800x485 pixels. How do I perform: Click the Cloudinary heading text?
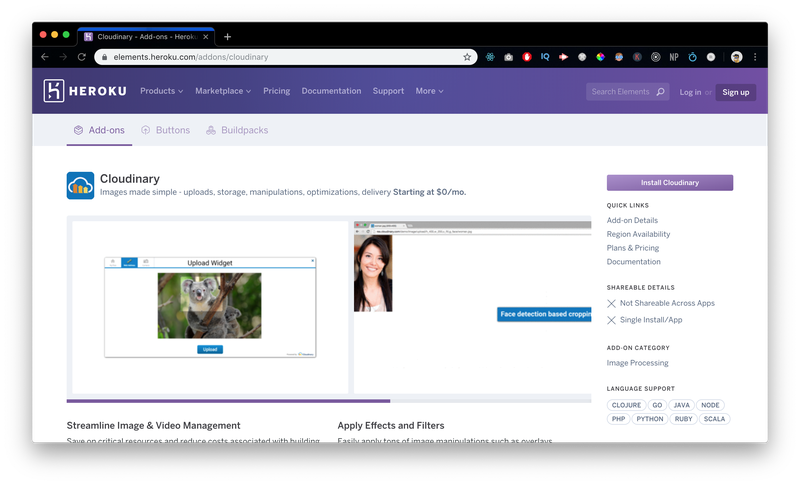[x=130, y=178]
